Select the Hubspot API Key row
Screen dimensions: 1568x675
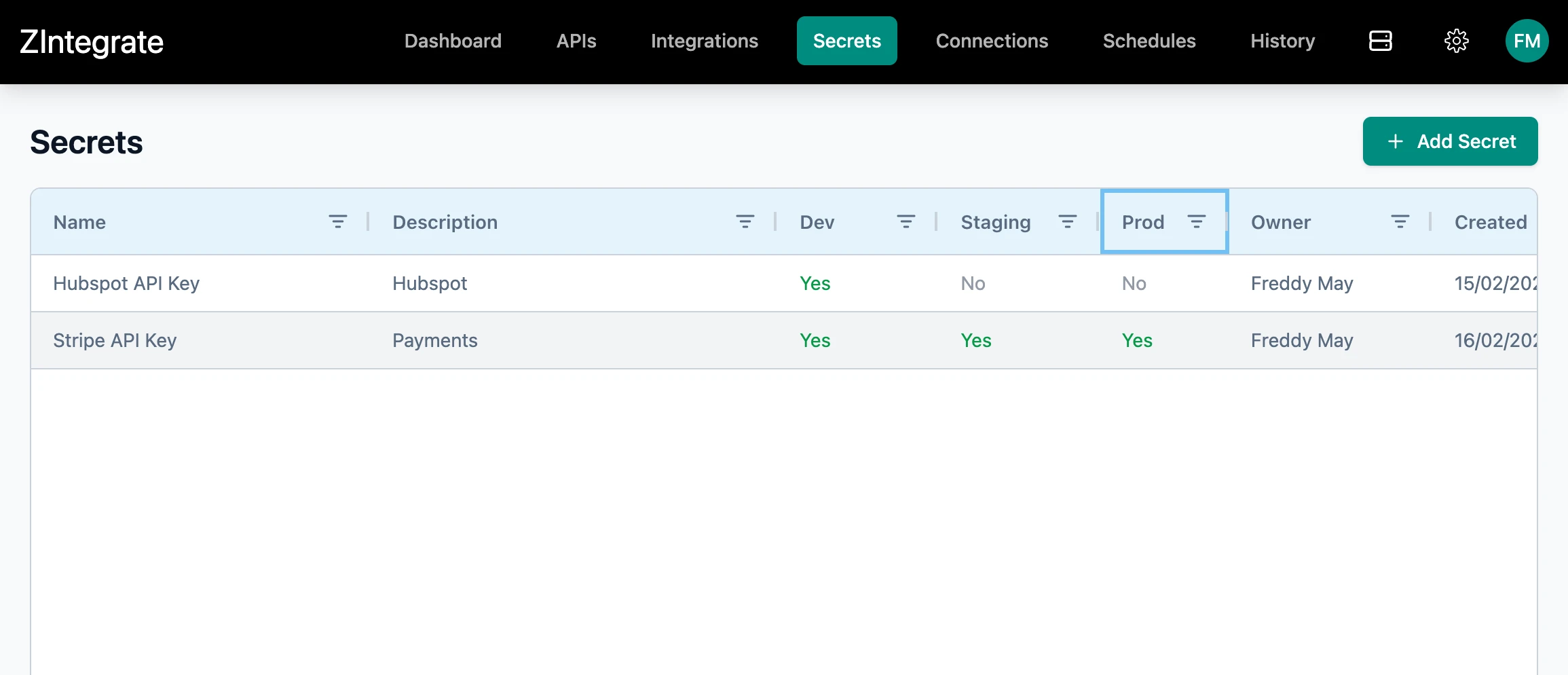point(126,283)
